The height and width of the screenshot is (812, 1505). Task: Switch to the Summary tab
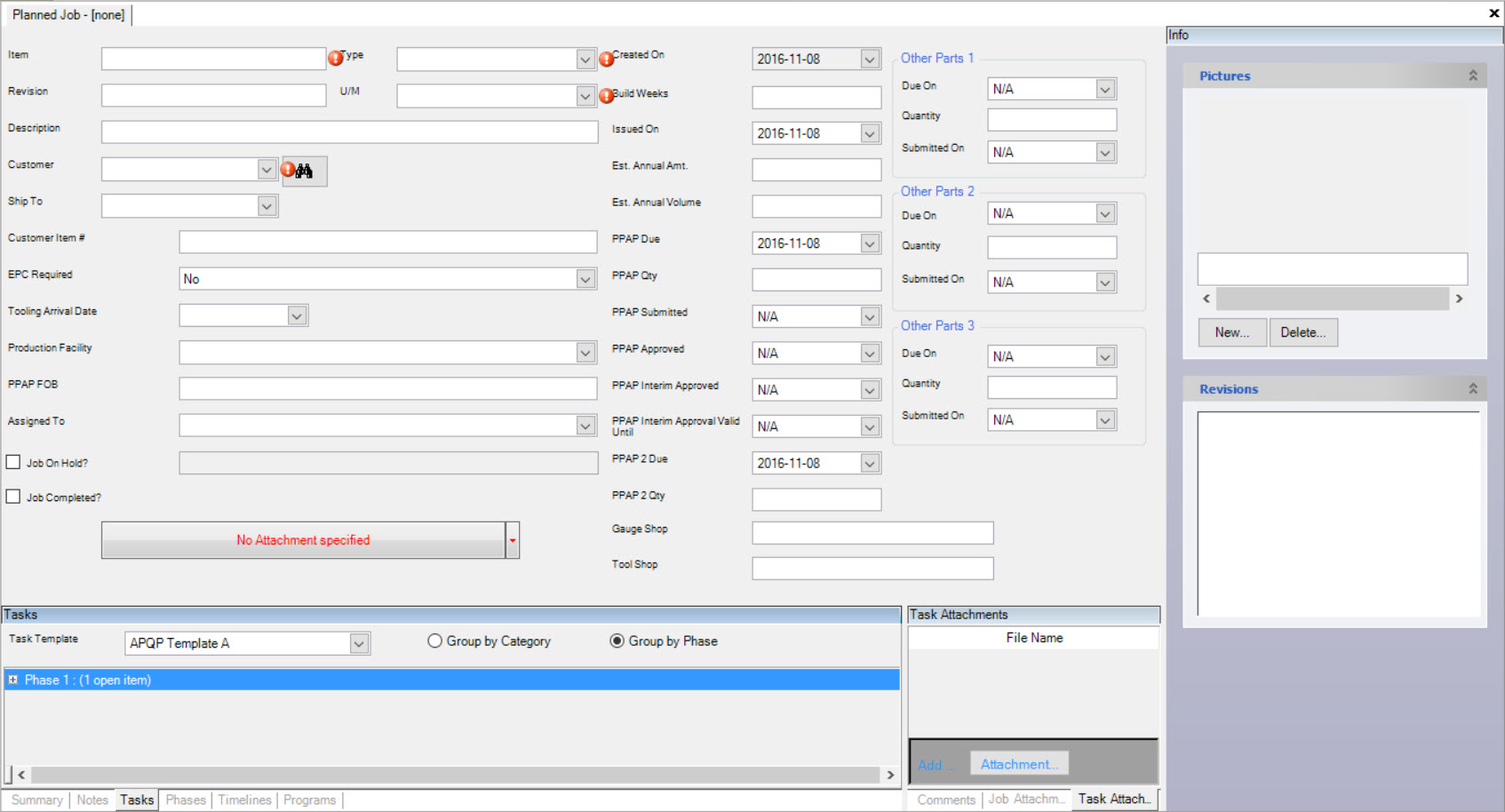click(37, 800)
